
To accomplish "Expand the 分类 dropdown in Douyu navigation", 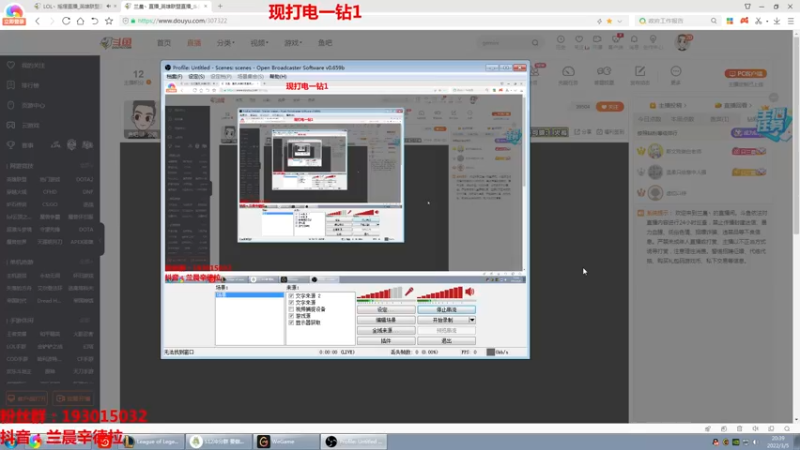I will coord(225,43).
